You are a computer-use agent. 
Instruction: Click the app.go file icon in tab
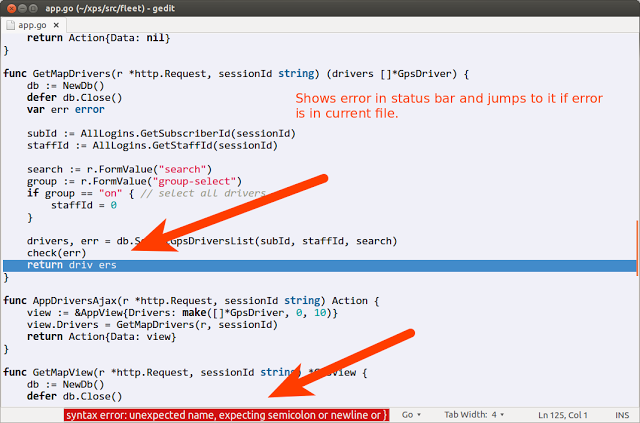11,25
